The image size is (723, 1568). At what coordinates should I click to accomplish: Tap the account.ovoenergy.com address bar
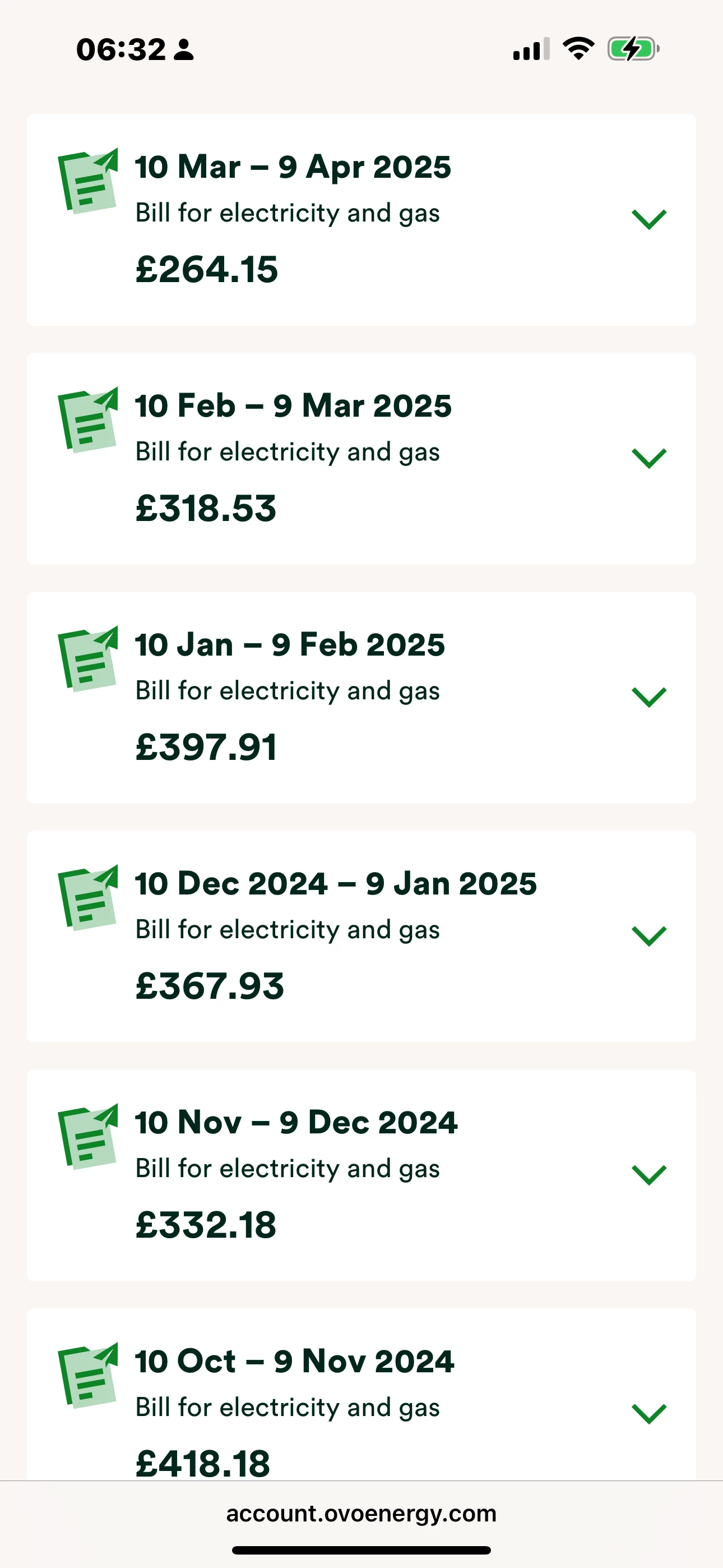(x=361, y=1513)
